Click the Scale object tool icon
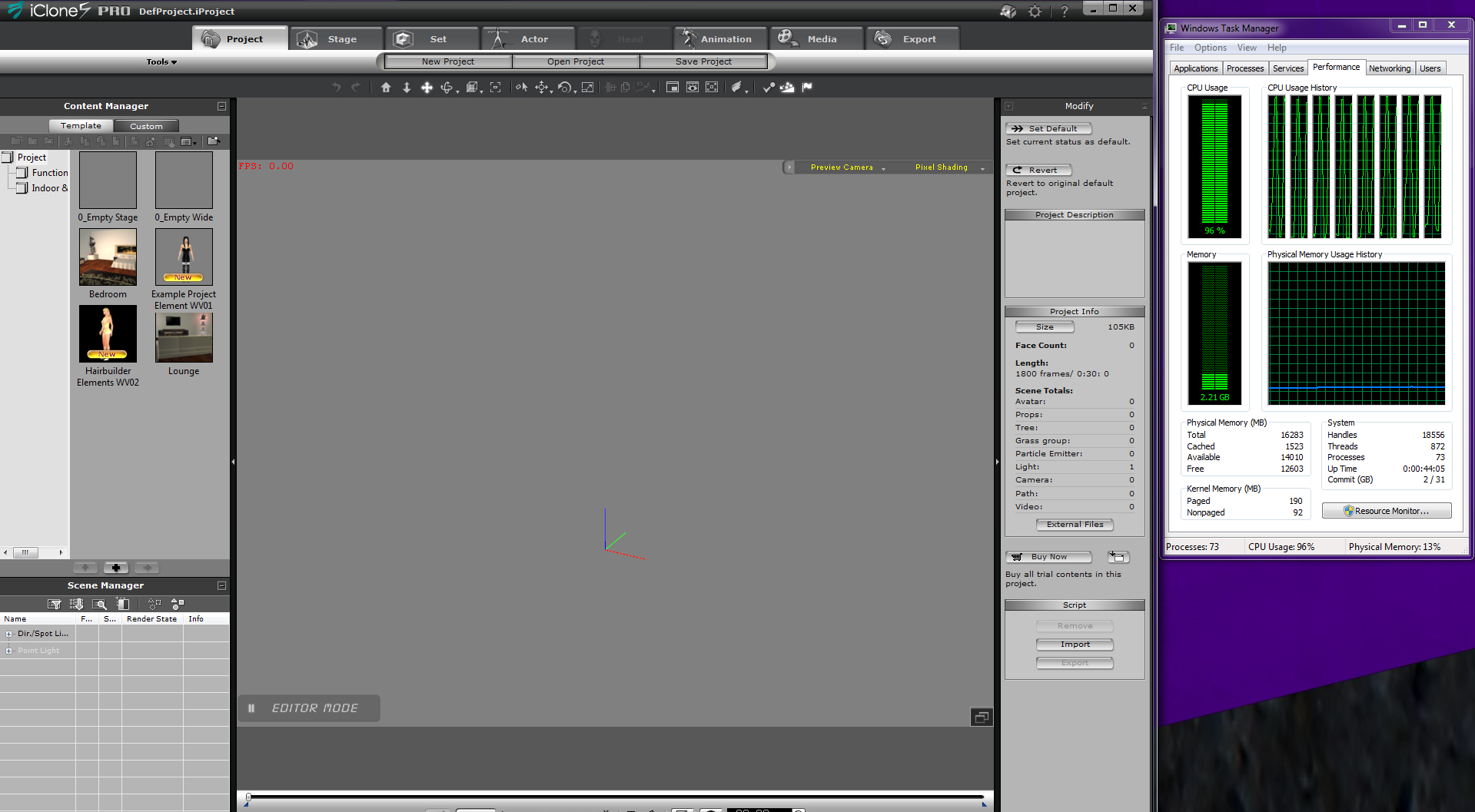The image size is (1475, 812). pos(587,88)
